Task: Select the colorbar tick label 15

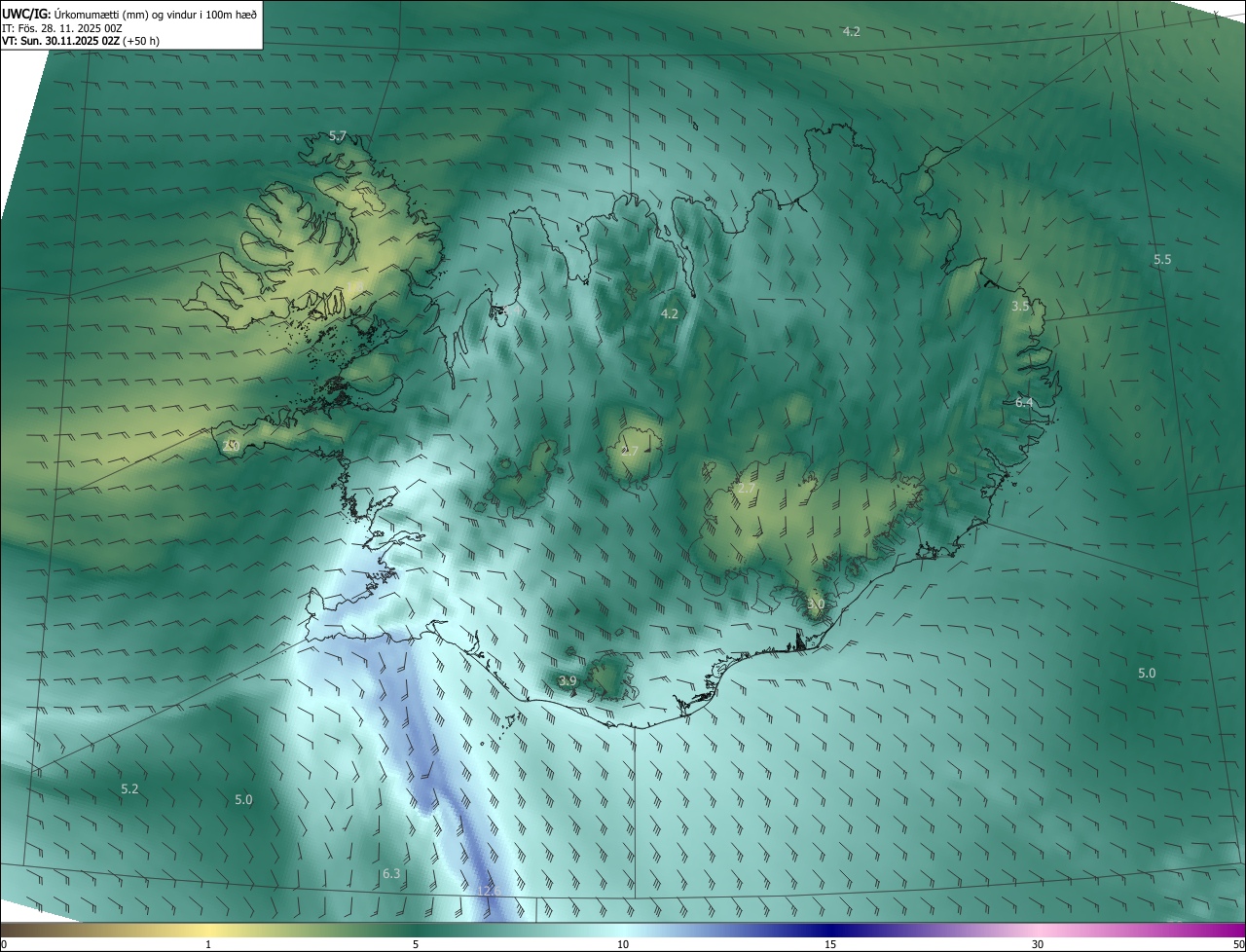Action: 830,944
